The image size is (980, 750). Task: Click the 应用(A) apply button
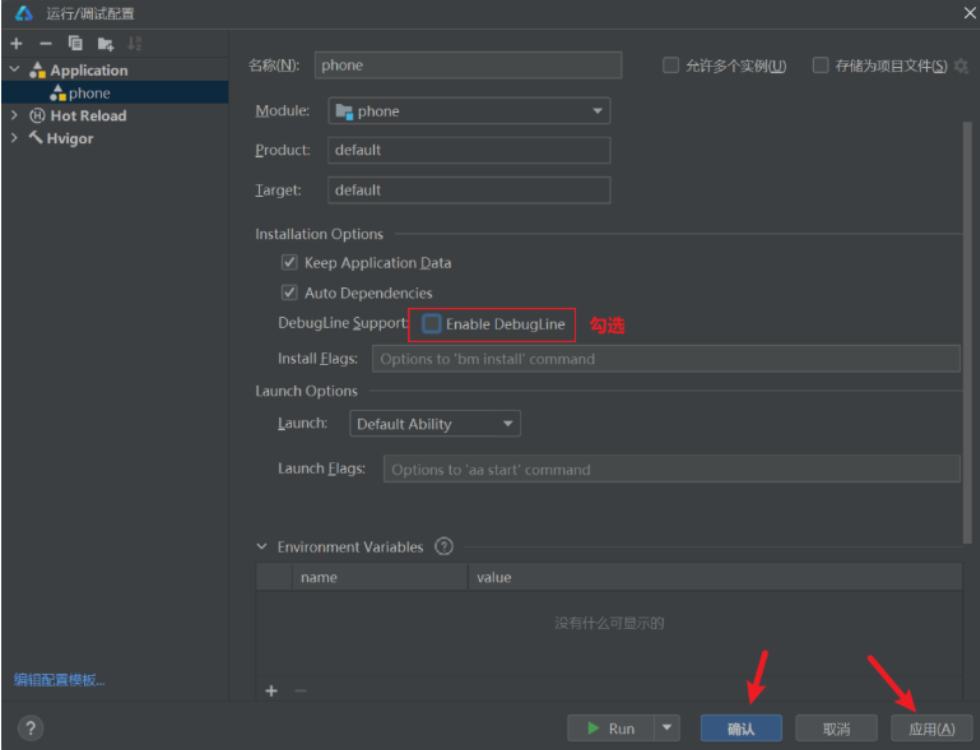pyautogui.click(x=931, y=728)
